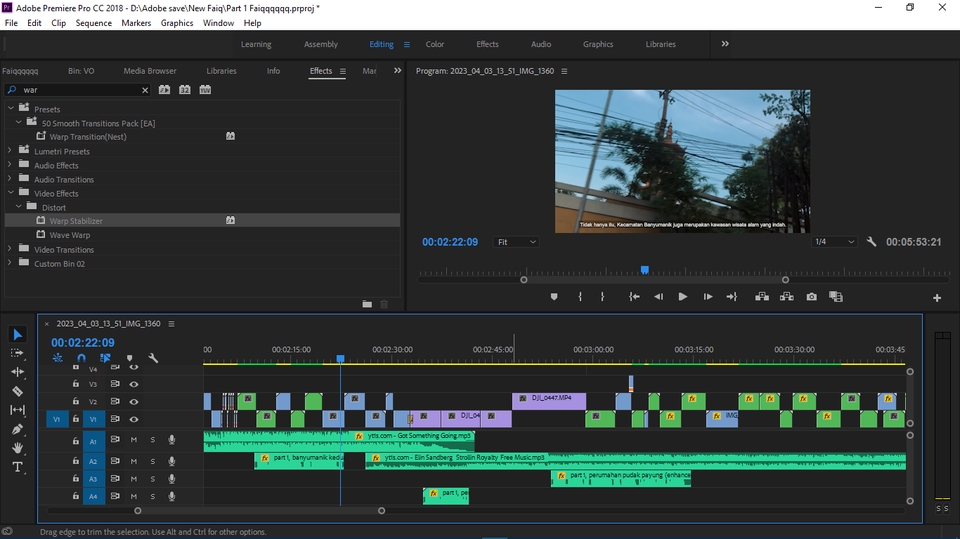The height and width of the screenshot is (539, 960).
Task: Mute audio track A1
Action: coord(134,440)
